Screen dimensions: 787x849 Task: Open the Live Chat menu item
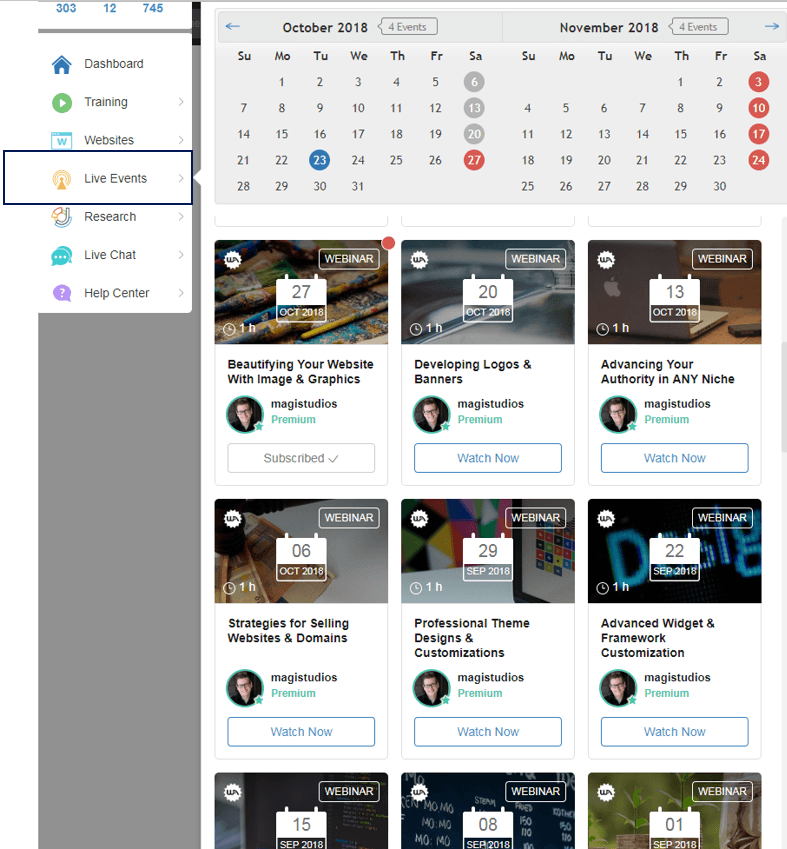(115, 255)
